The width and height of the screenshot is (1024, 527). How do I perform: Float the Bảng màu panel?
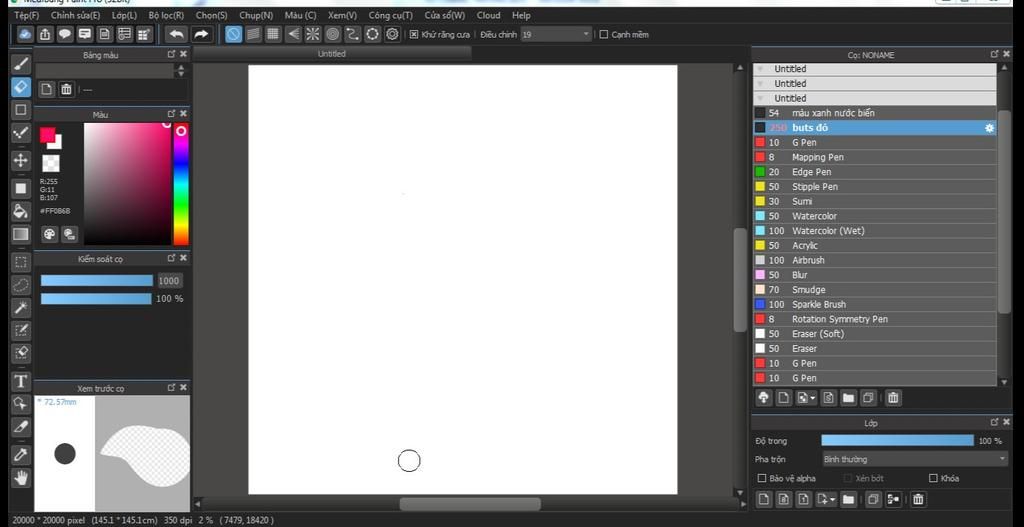pyautogui.click(x=172, y=54)
